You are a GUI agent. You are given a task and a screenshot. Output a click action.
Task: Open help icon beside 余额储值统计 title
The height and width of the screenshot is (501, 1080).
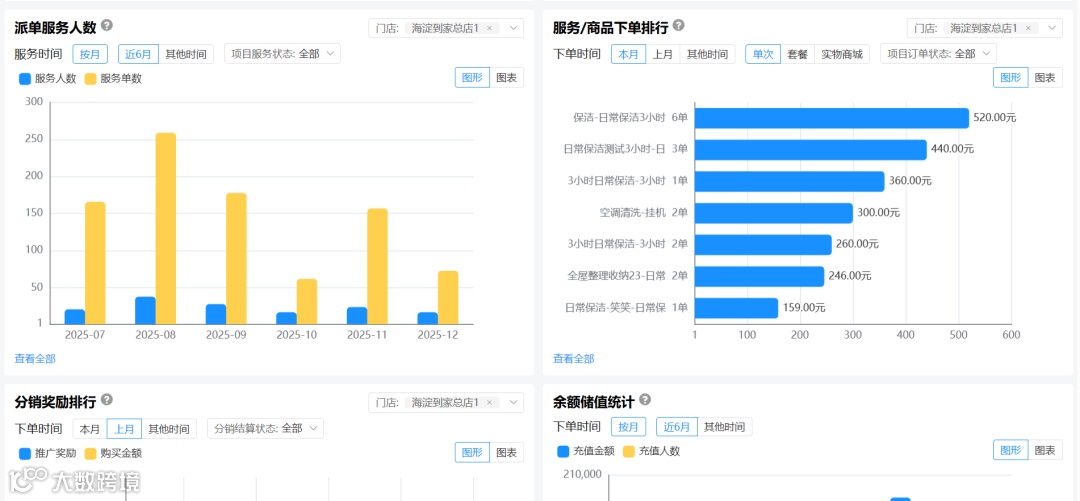tap(645, 400)
